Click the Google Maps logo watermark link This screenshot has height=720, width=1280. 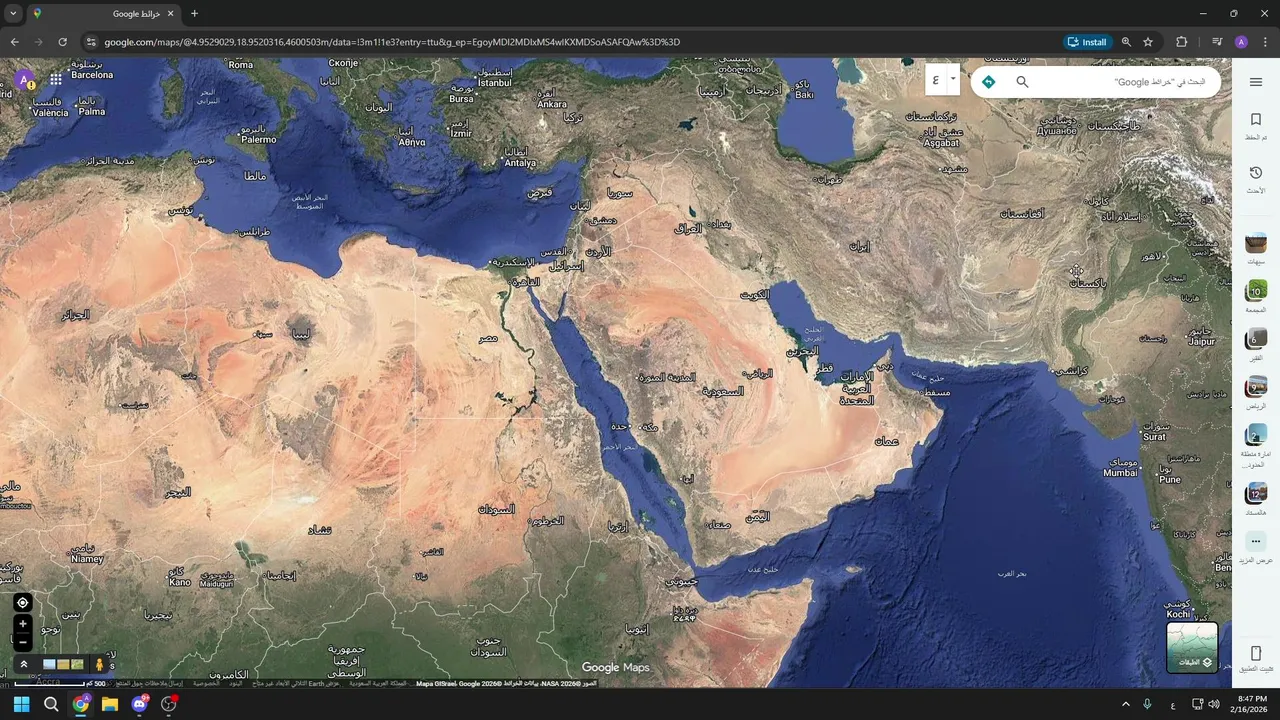(615, 667)
